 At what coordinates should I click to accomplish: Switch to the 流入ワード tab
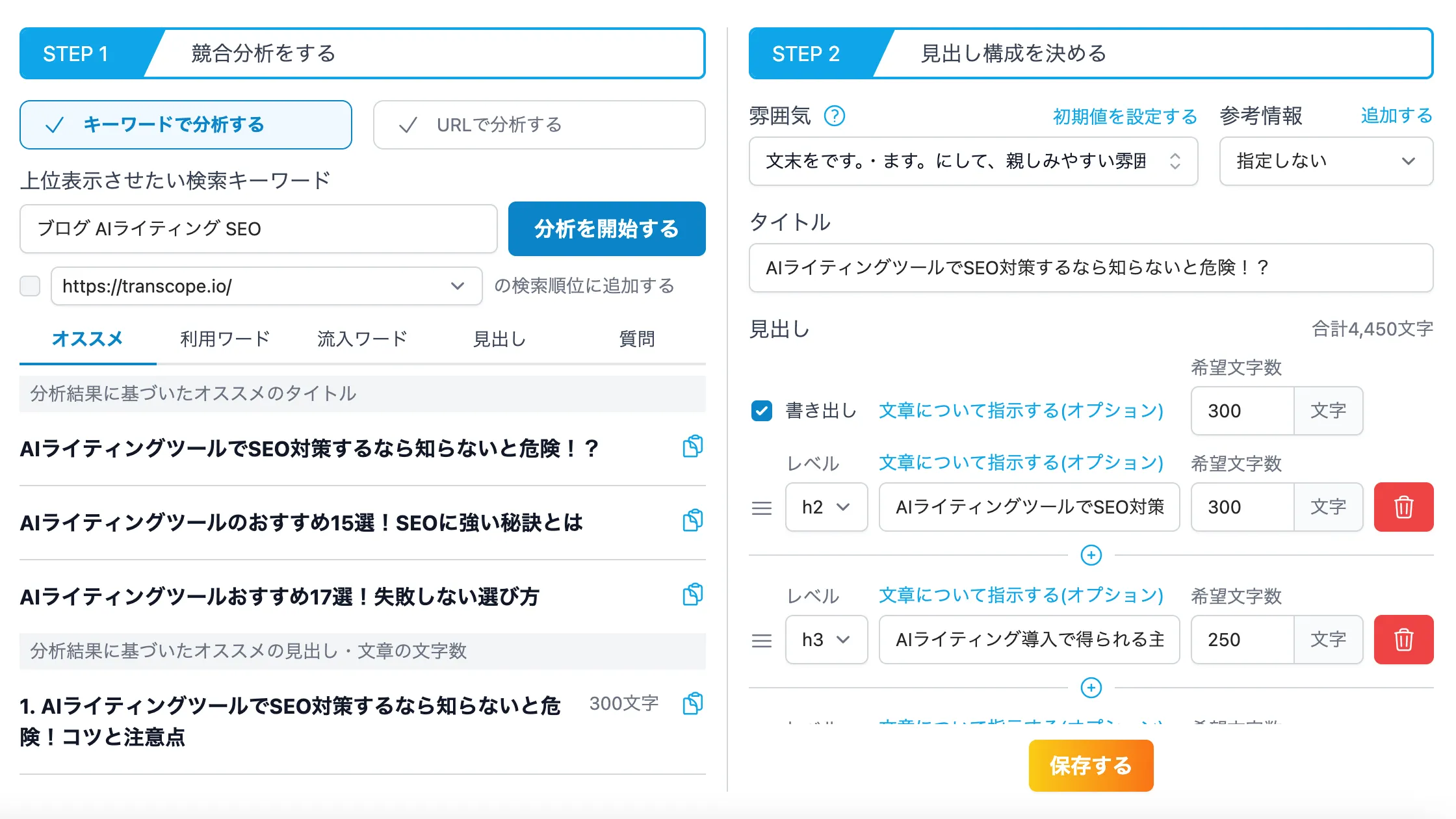coord(362,339)
